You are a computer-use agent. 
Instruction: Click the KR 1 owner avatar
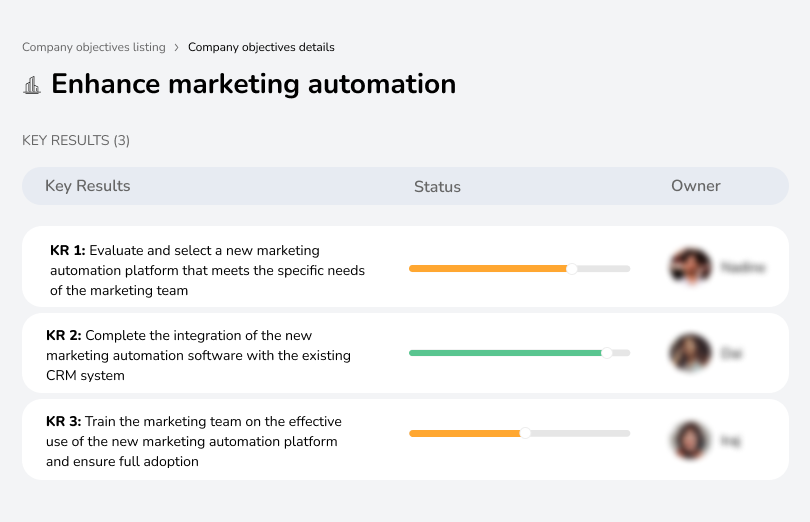[x=691, y=267]
